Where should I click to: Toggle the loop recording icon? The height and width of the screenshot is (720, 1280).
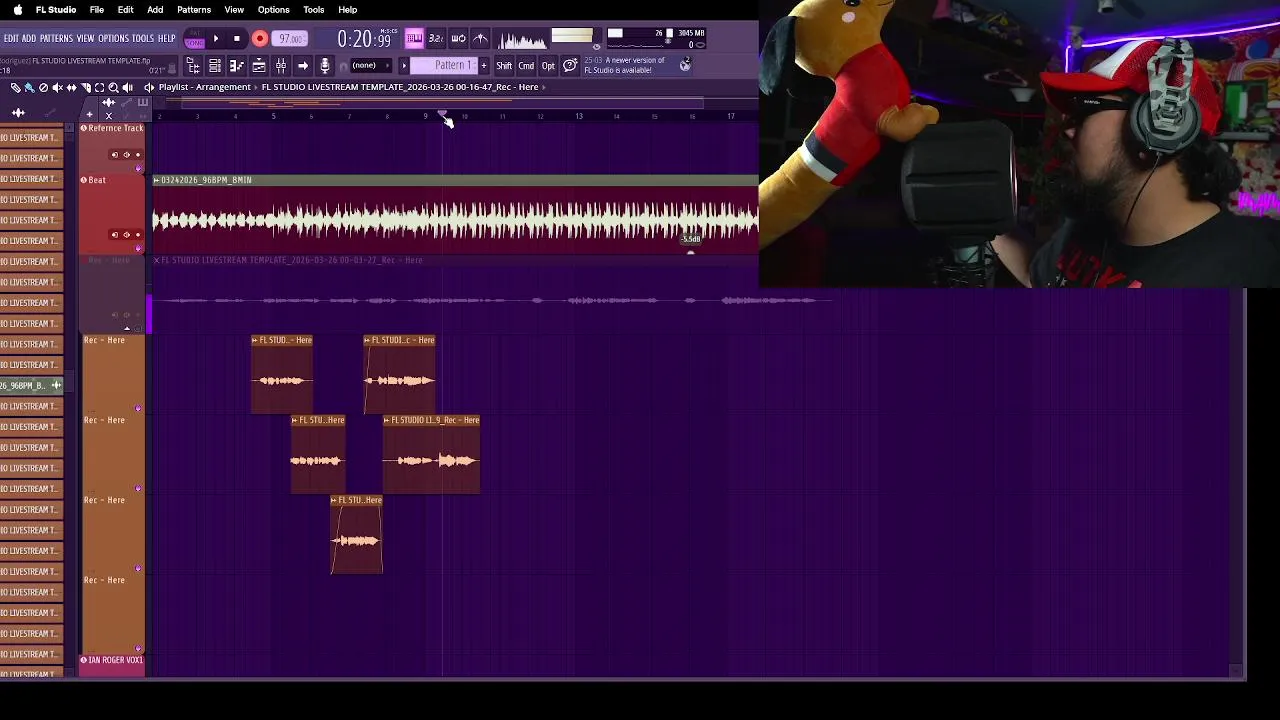458,39
